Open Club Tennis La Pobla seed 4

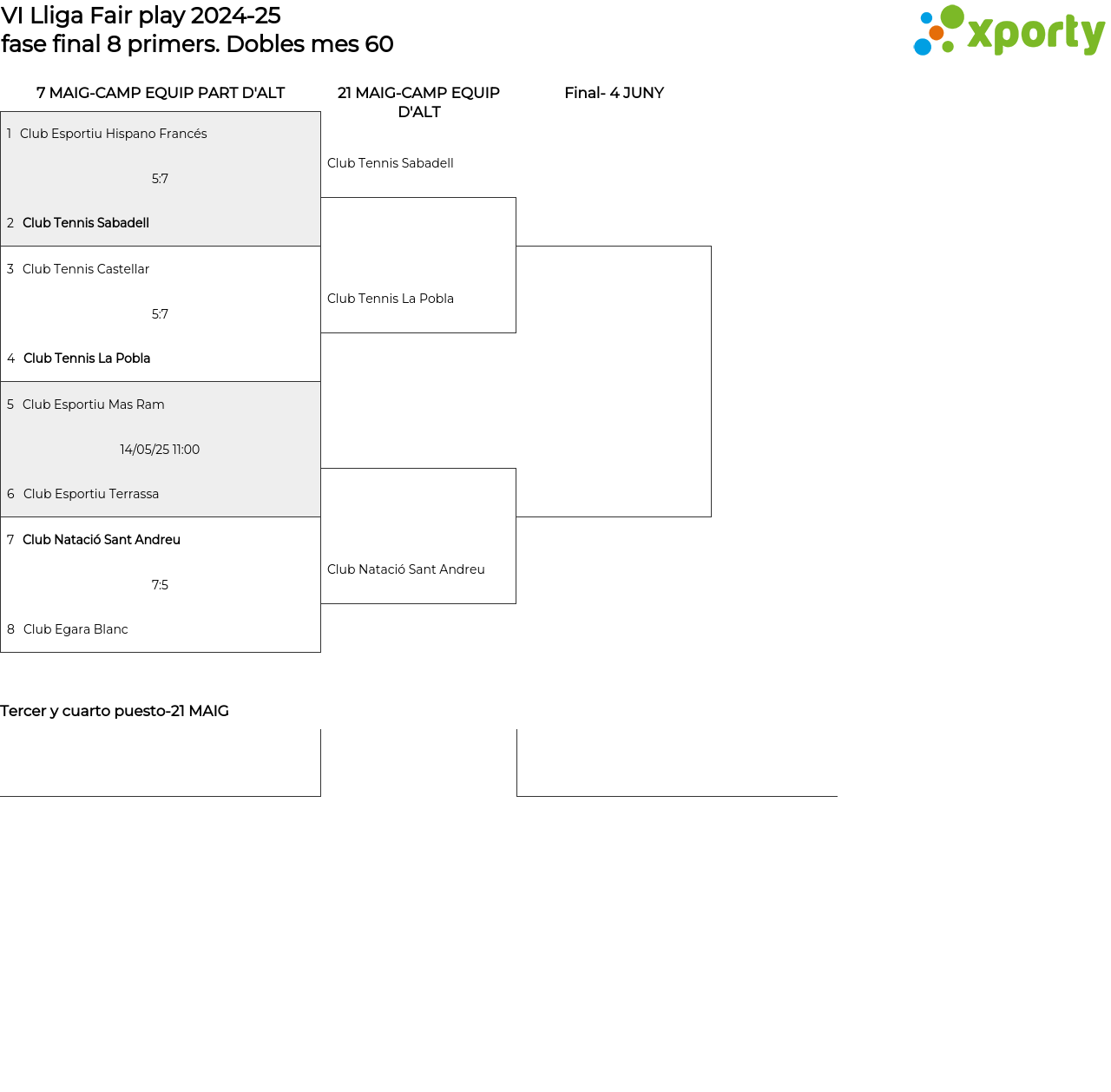click(87, 359)
